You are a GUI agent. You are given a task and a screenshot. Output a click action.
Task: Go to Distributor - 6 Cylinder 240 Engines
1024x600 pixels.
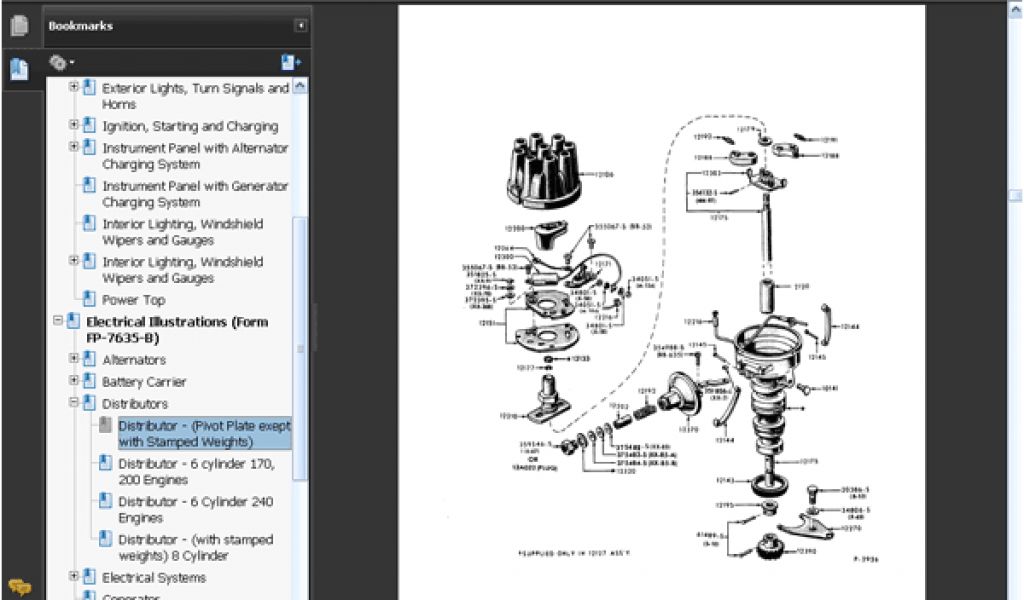pyautogui.click(x=195, y=510)
